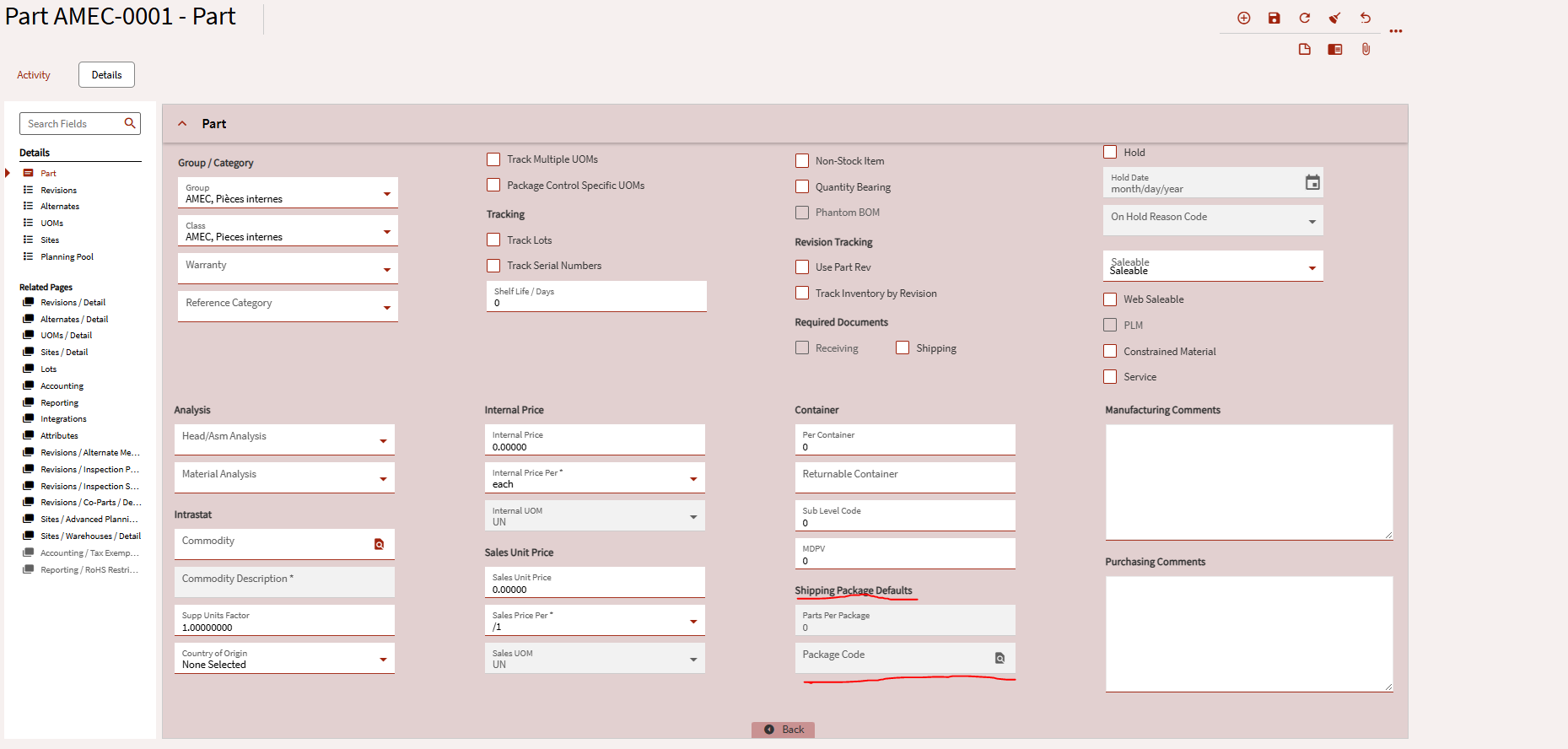
Task: Open the three-dots overflow menu
Action: point(1396,31)
